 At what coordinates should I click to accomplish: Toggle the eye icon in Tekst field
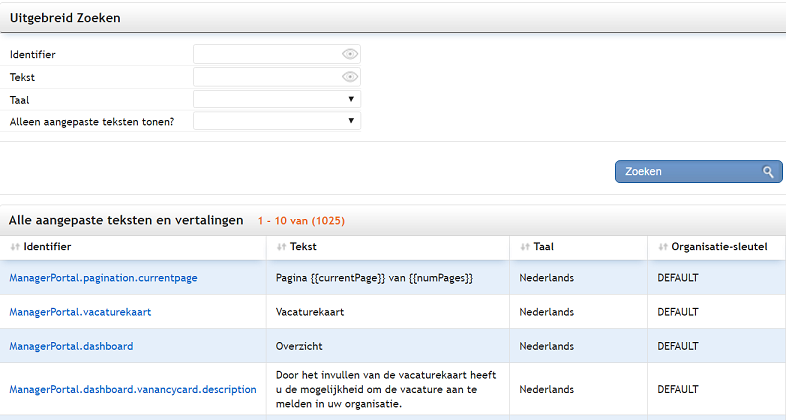coord(350,77)
